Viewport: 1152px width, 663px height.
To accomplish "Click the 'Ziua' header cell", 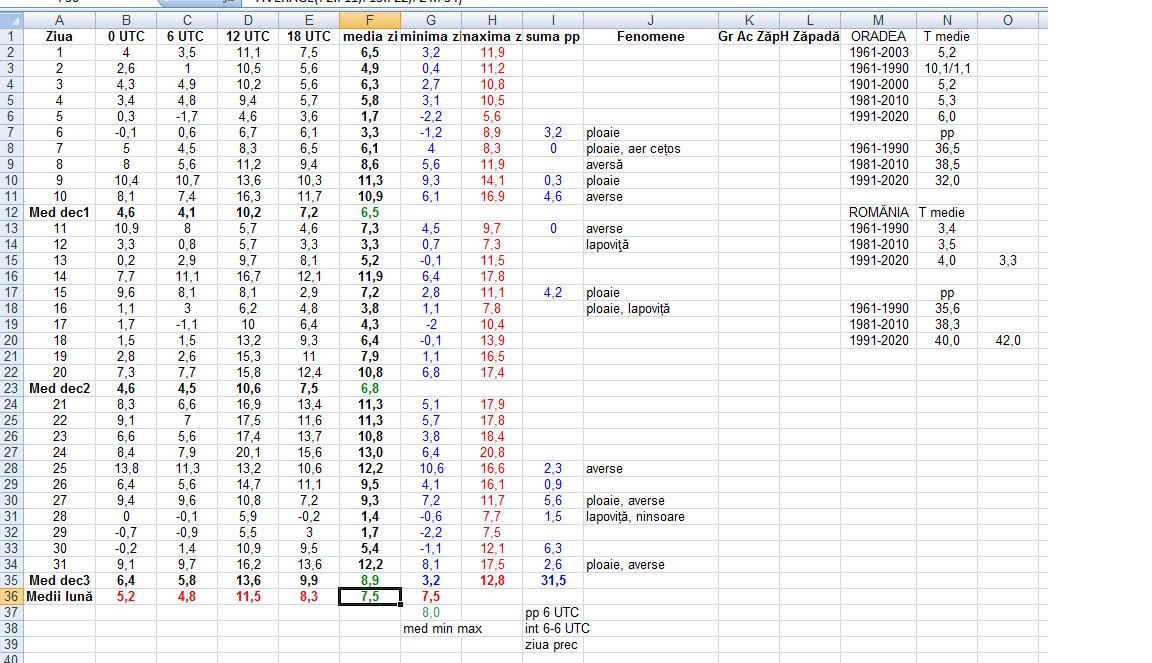I will click(x=60, y=37).
